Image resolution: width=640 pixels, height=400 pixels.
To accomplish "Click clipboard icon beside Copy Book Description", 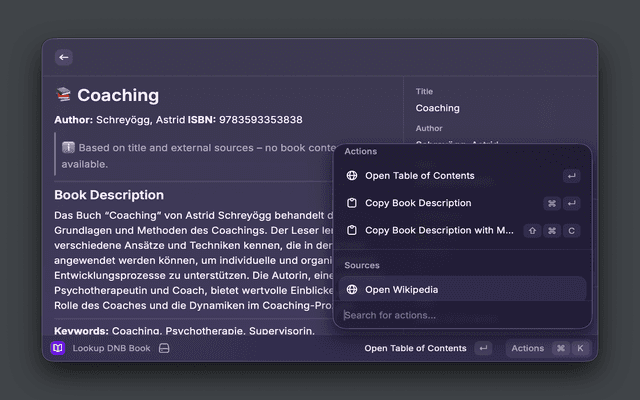I will [x=352, y=203].
